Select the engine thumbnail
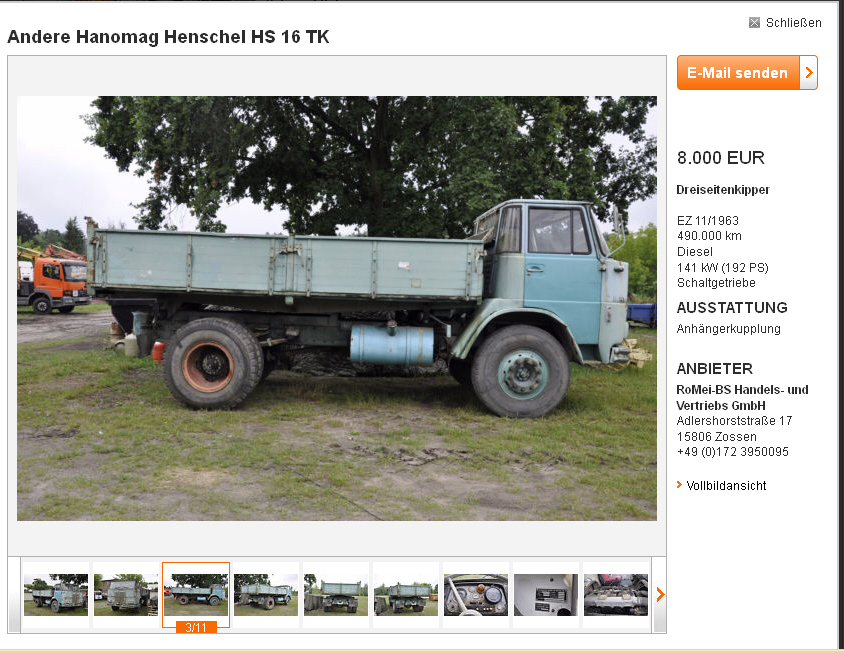 pos(616,595)
